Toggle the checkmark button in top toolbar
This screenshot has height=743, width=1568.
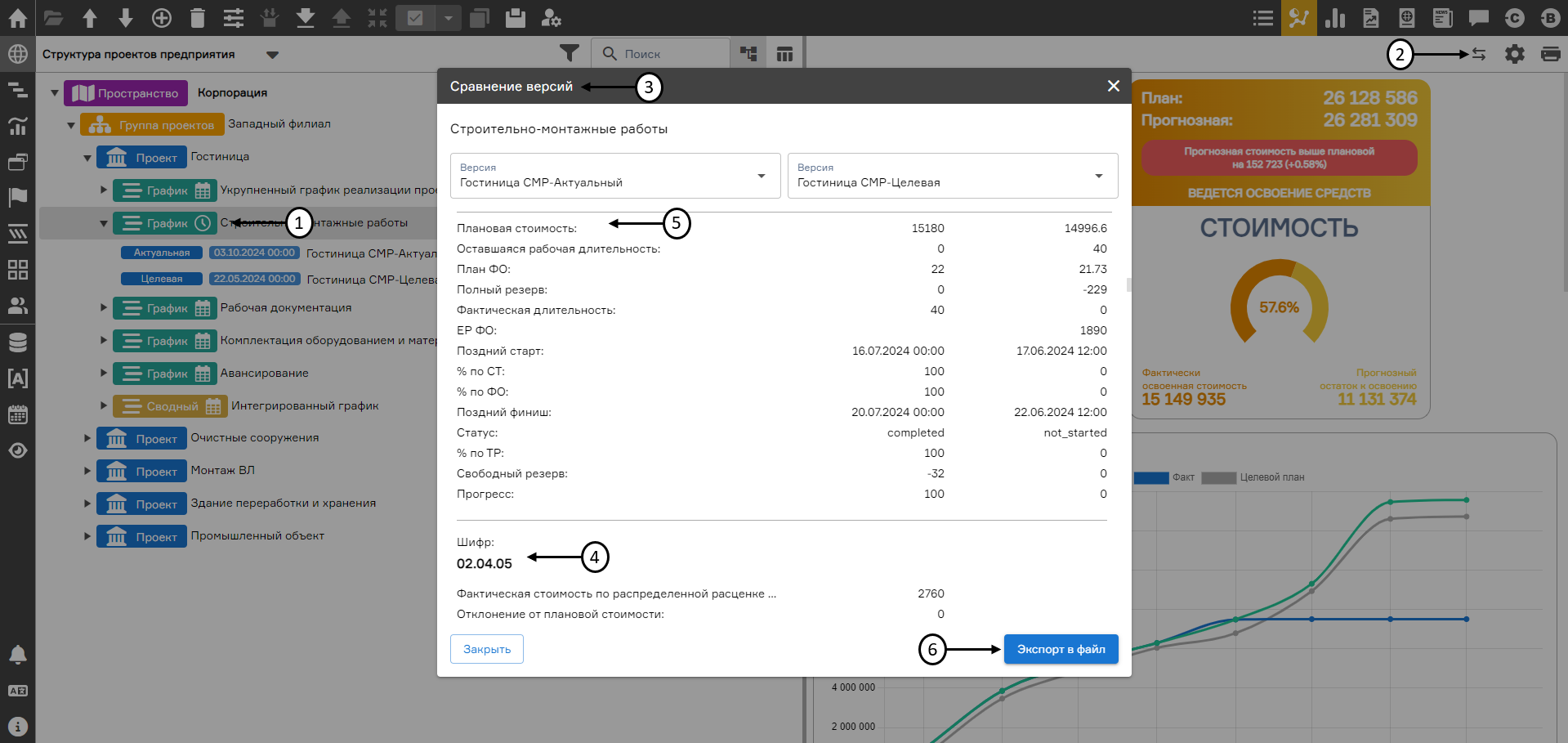[415, 17]
